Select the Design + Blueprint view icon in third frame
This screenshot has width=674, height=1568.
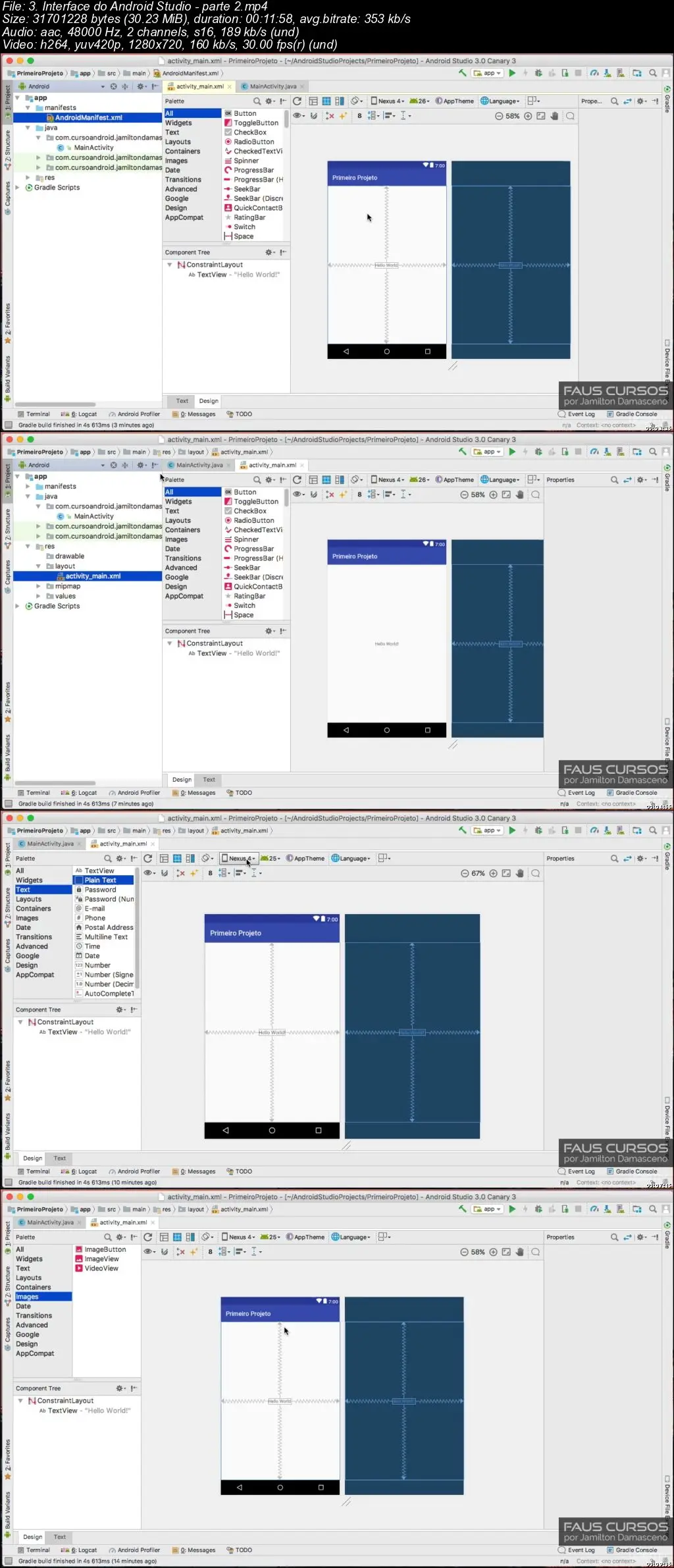tap(190, 859)
